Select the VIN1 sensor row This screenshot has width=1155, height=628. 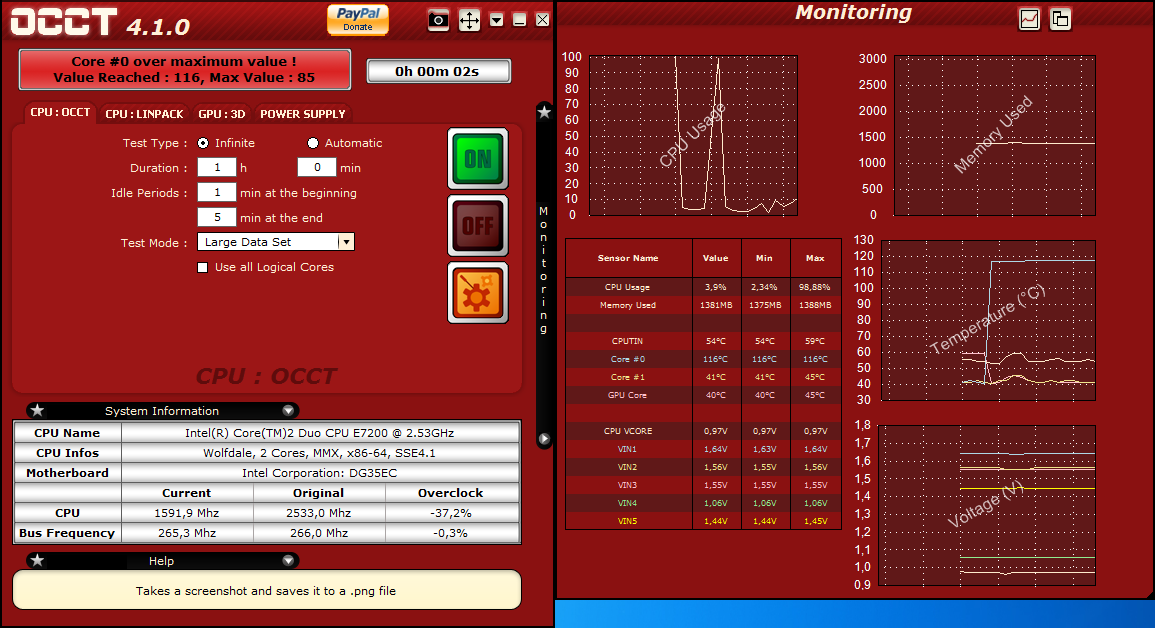[703, 449]
